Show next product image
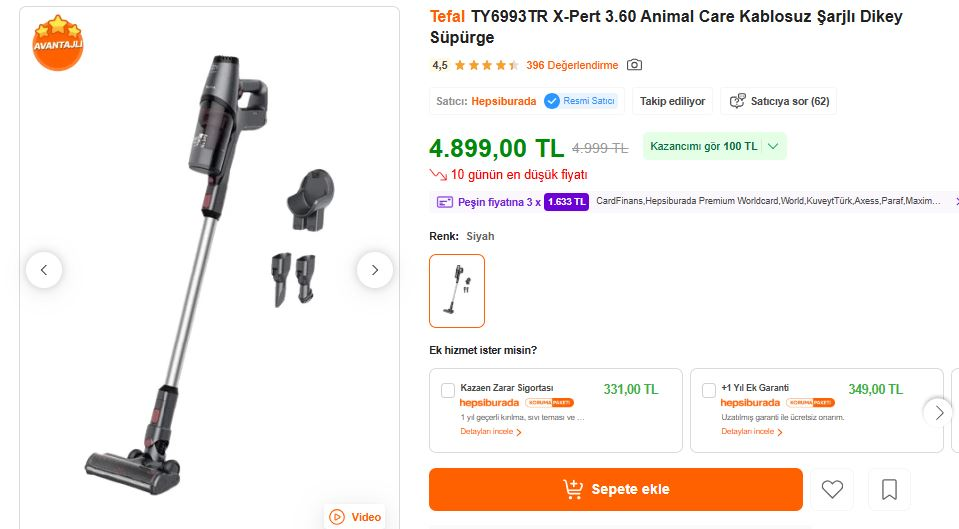 click(375, 270)
